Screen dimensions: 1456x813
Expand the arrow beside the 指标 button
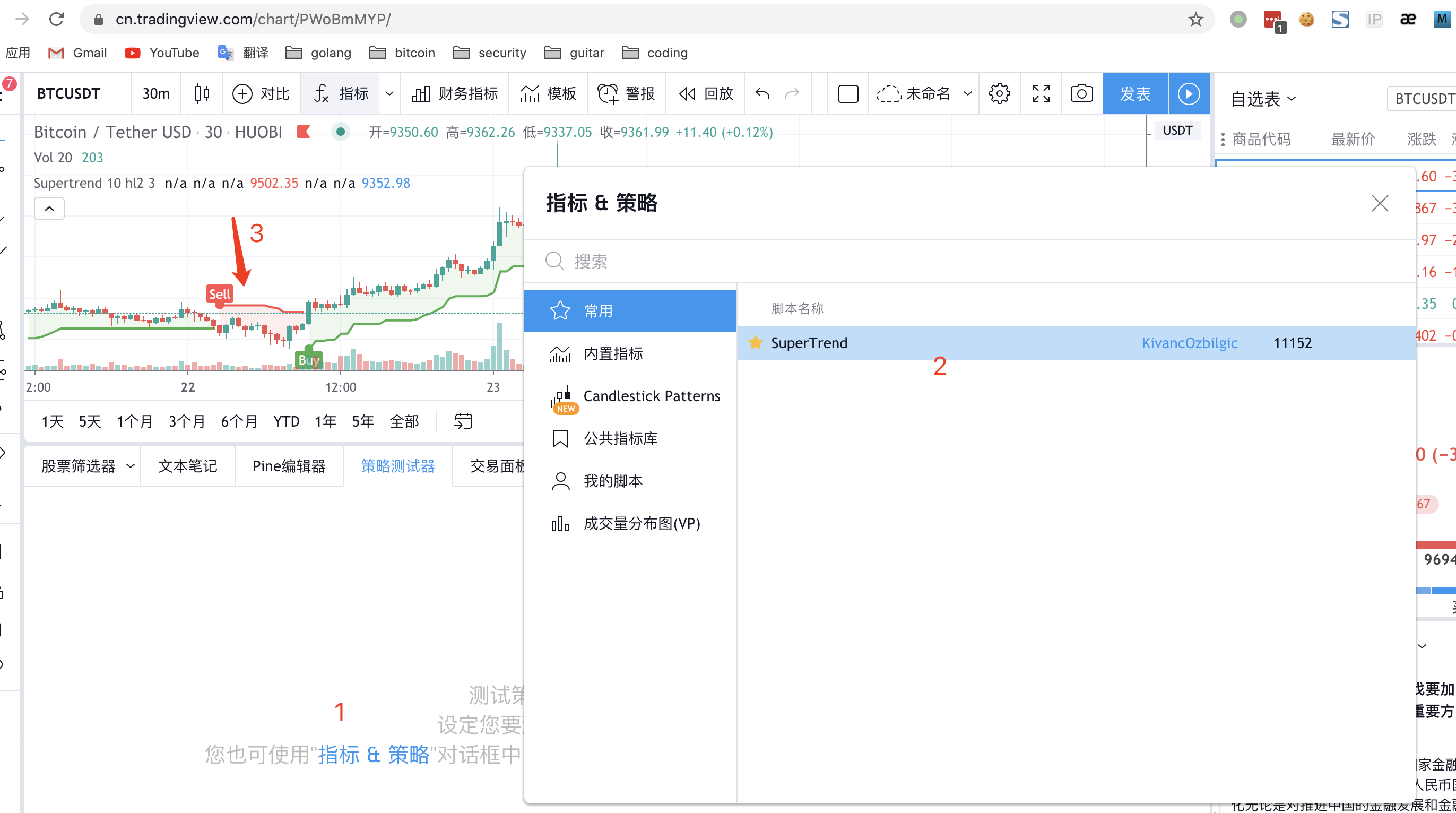pos(389,93)
